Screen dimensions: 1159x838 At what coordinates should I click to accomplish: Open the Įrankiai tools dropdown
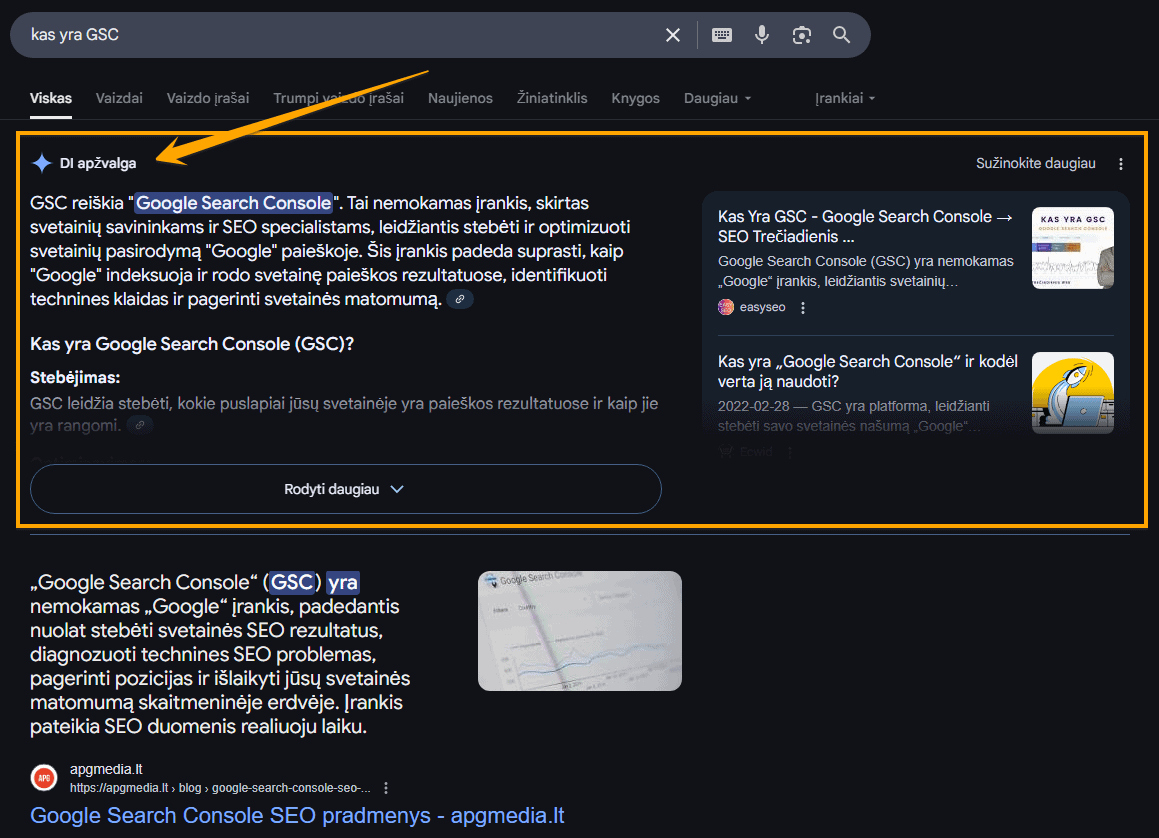point(845,98)
